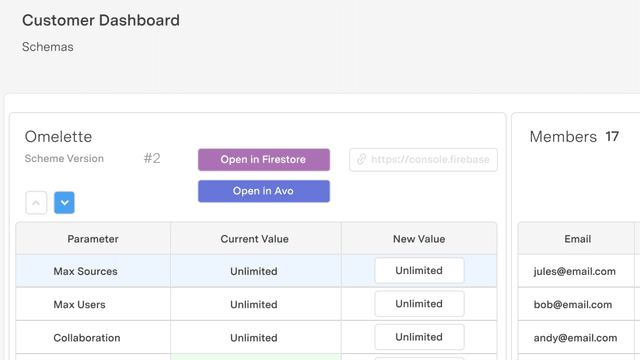The height and width of the screenshot is (360, 640).
Task: Click the Scheme Version label
Action: pos(64,158)
